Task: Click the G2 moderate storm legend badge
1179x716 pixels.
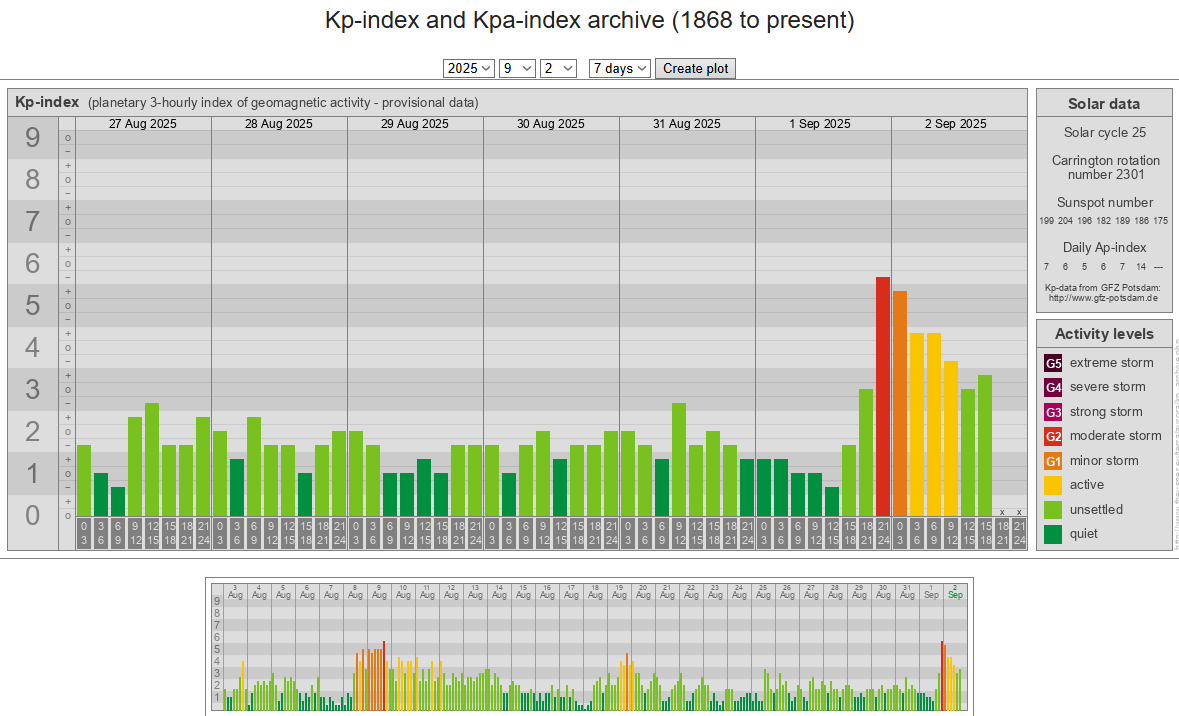Action: pyautogui.click(x=1053, y=436)
